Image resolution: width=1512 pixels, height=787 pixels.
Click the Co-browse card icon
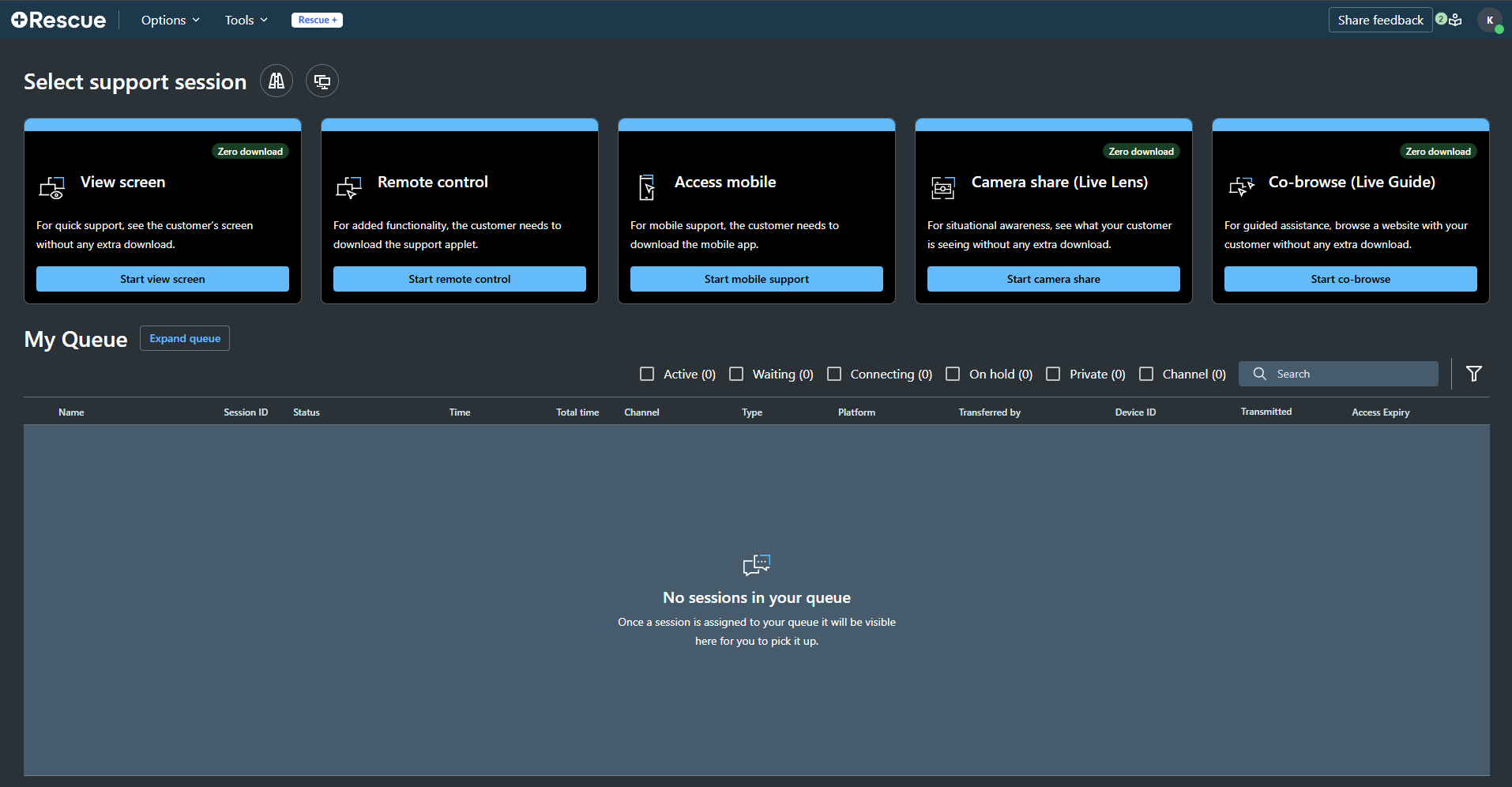1241,186
